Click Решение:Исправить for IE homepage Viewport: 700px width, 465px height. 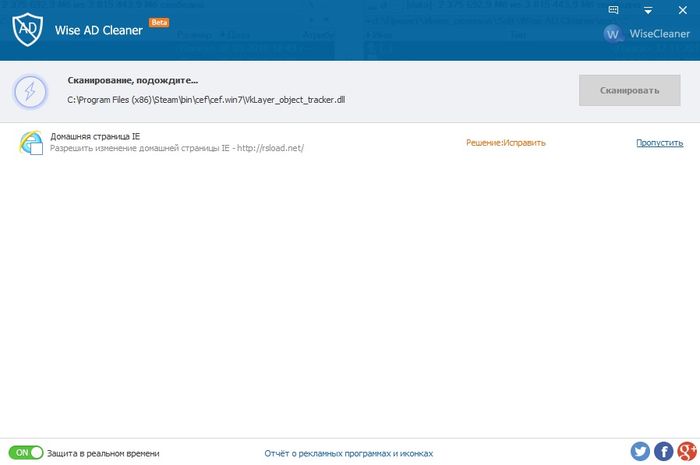[x=506, y=143]
